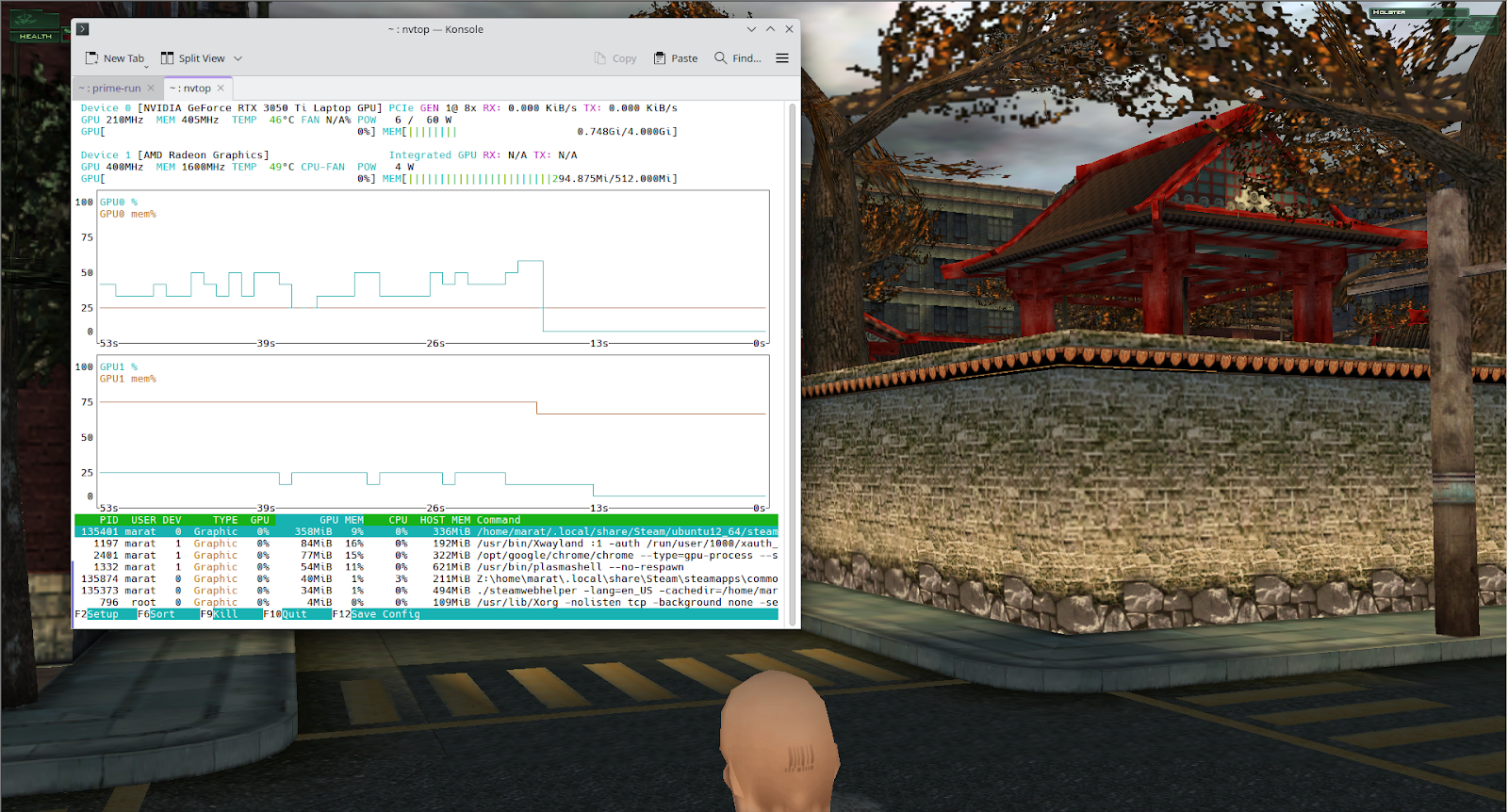This screenshot has height=812, width=1508.
Task: Click the GPU0 mem% graph legend
Action: pos(128,215)
